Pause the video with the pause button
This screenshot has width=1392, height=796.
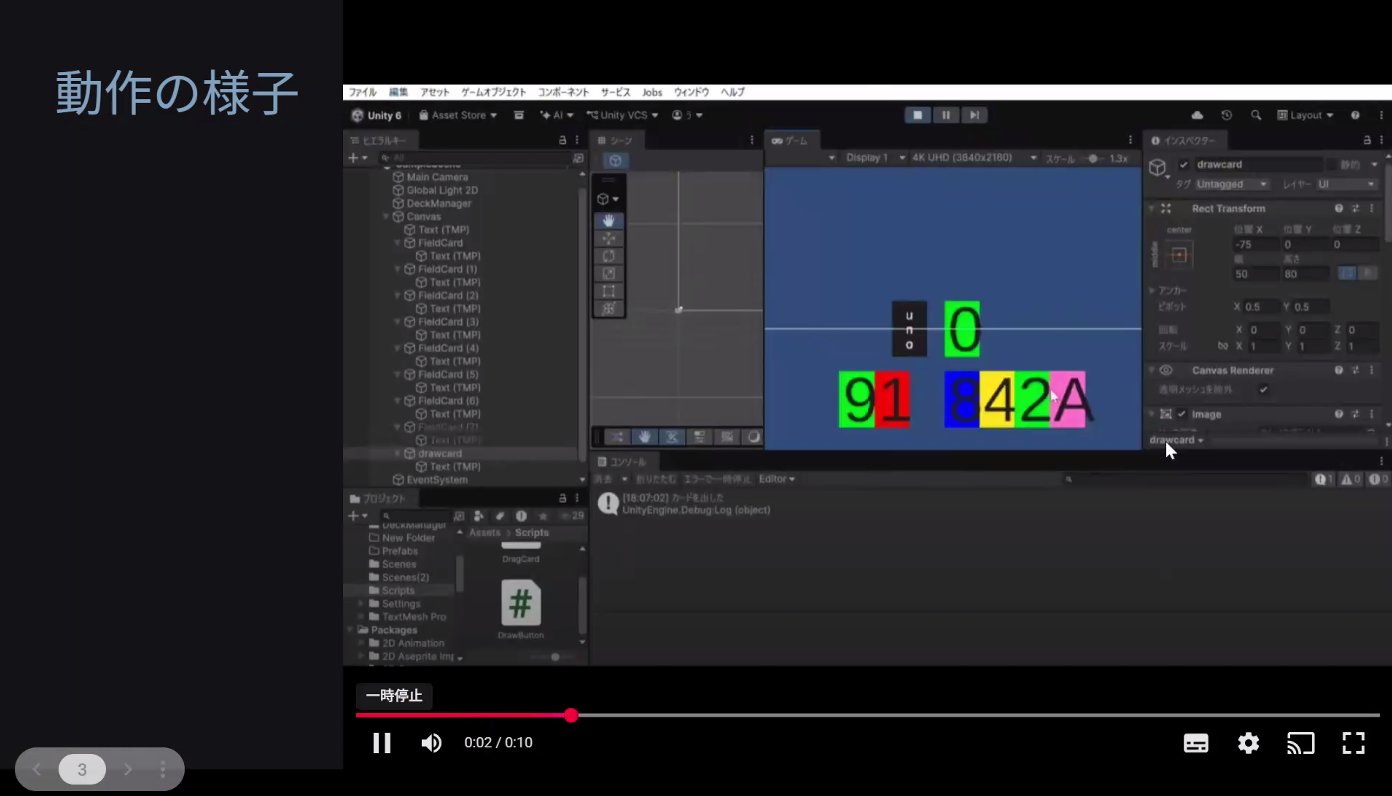(382, 743)
